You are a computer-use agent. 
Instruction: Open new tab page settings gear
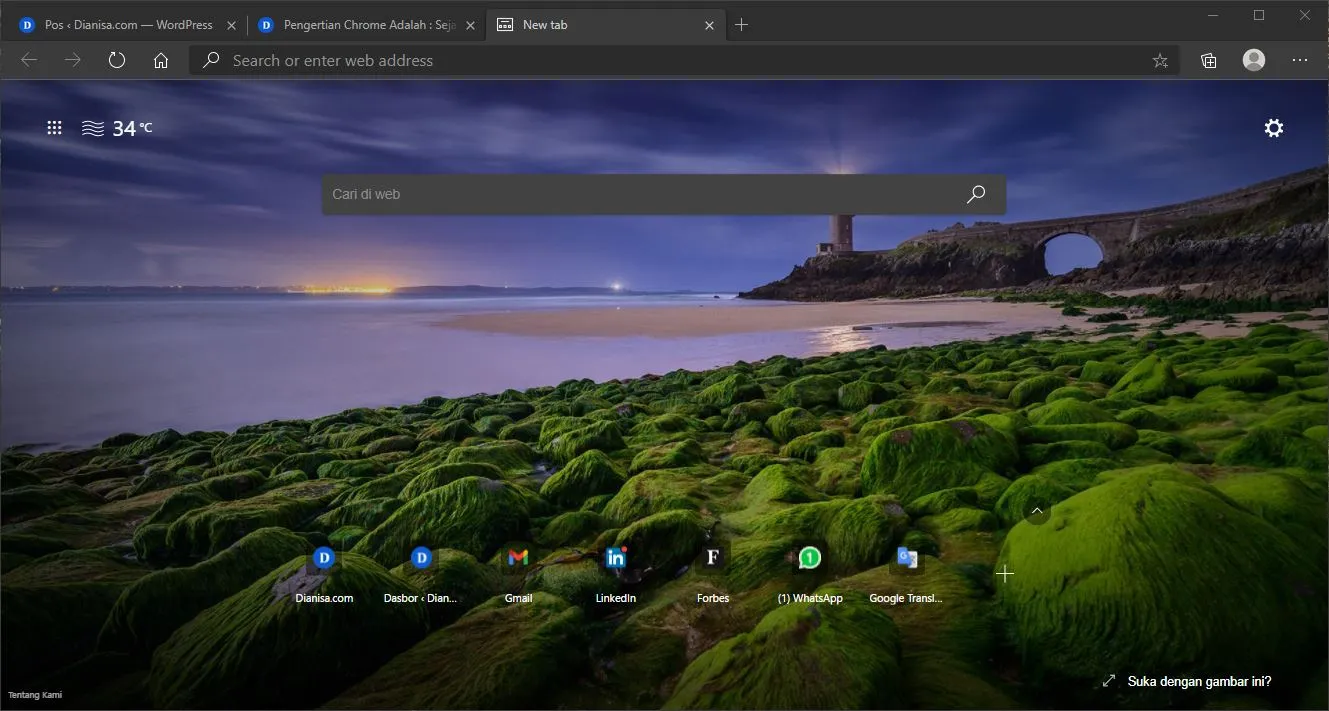point(1273,127)
